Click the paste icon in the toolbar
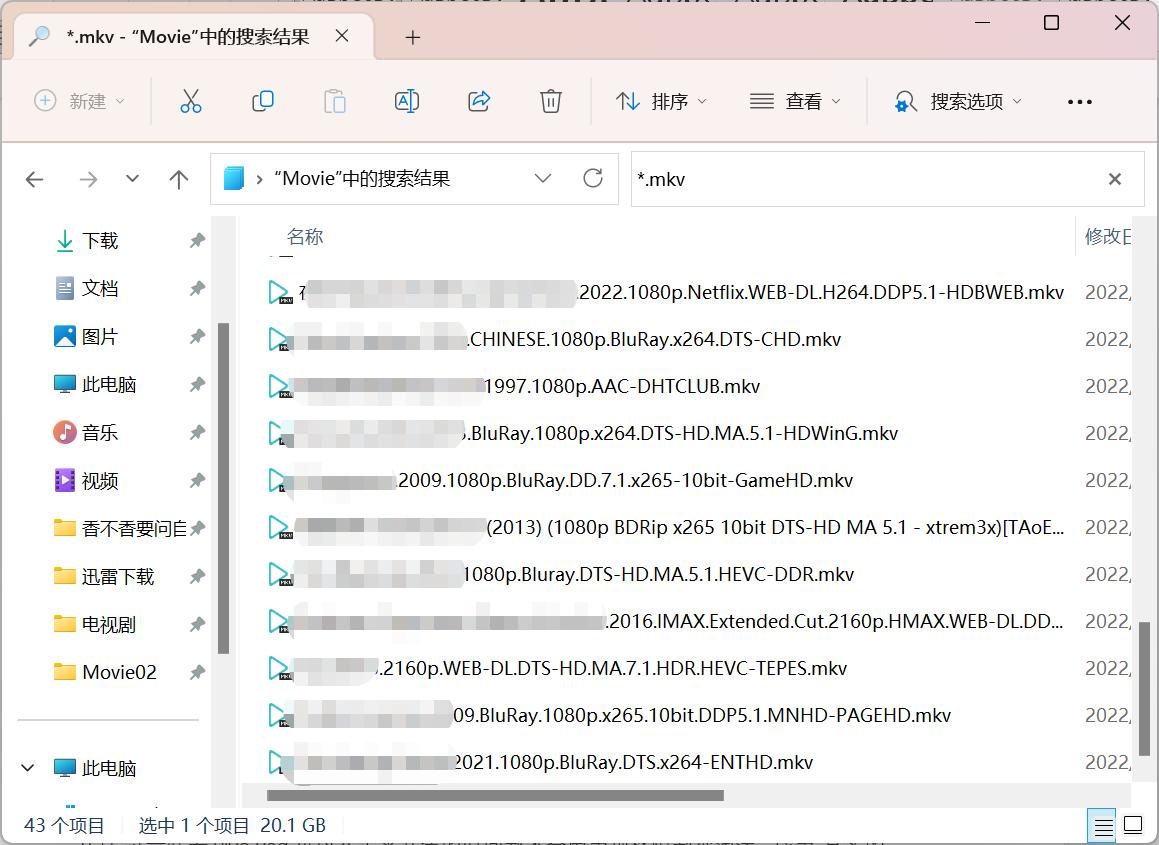The width and height of the screenshot is (1159, 845). (335, 100)
